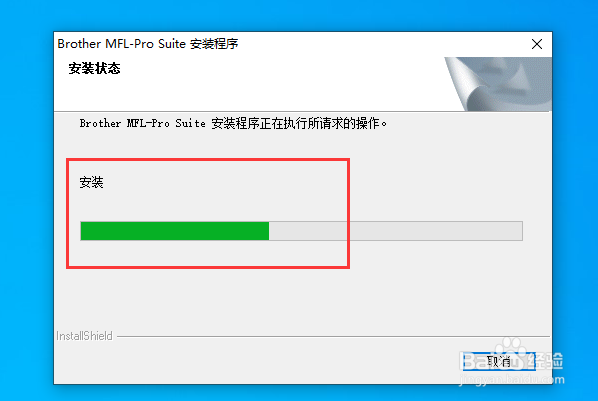
Task: Click the blue desktop background above the dialog
Action: click(299, 15)
